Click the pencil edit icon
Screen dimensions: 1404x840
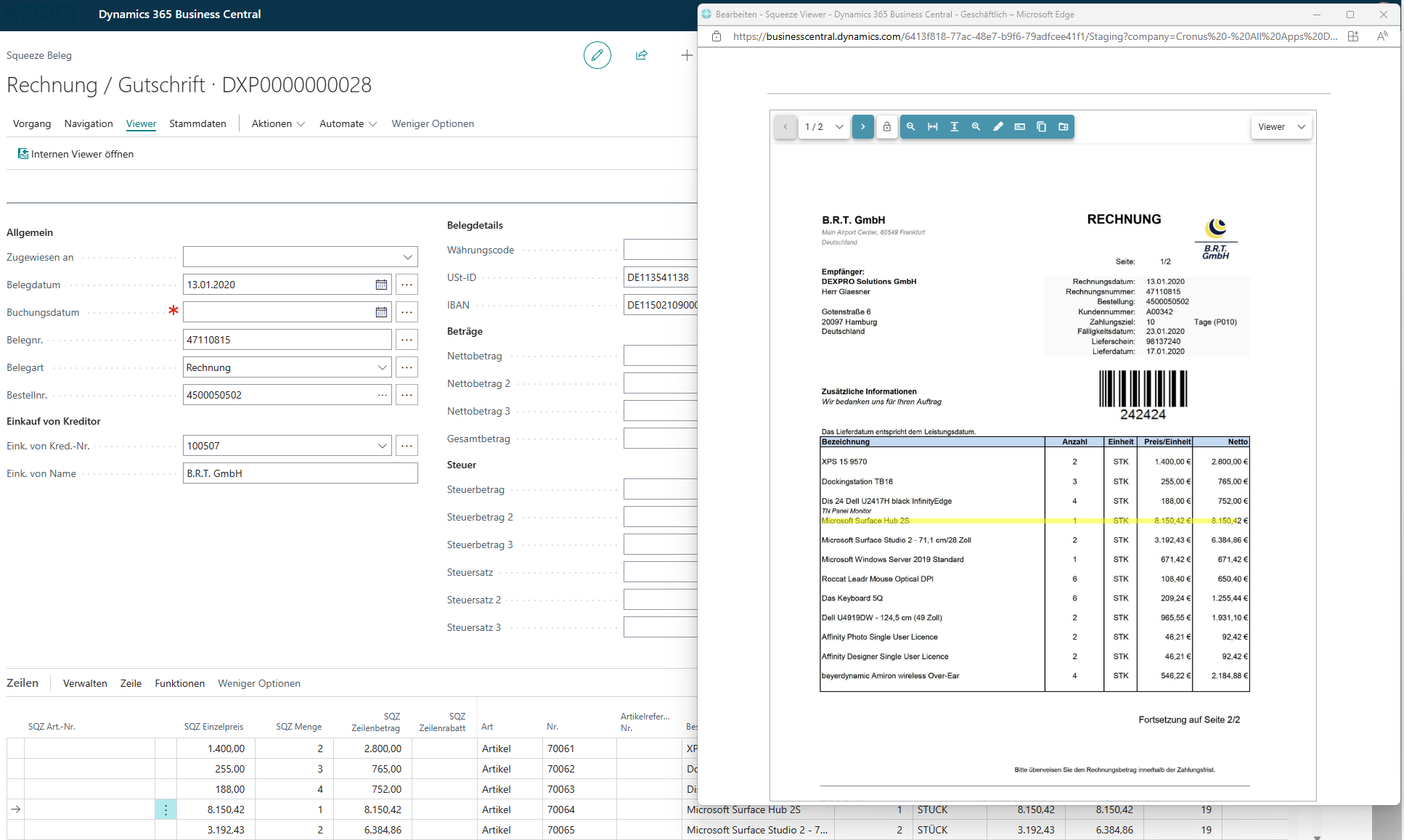(597, 55)
